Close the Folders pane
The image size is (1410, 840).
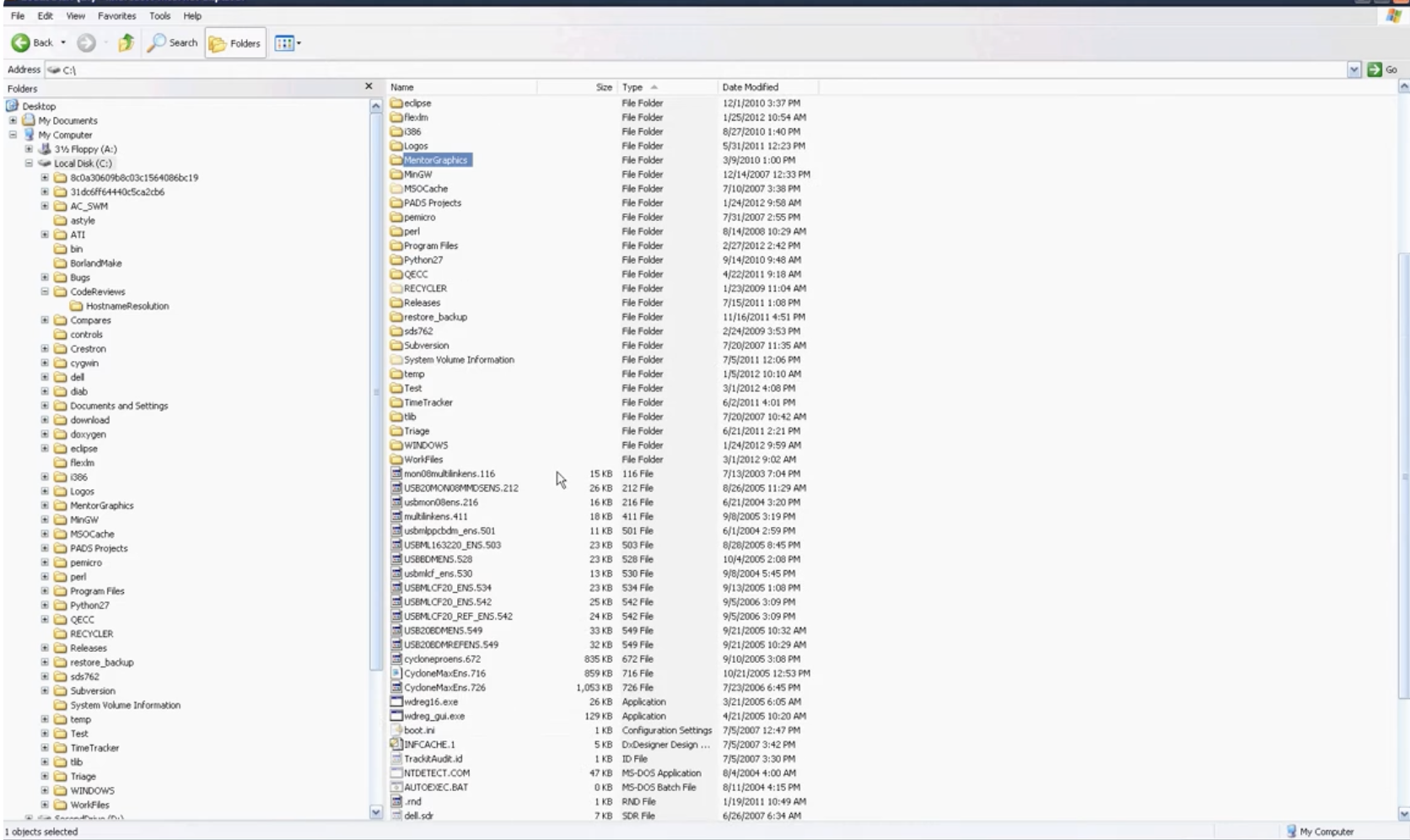click(369, 87)
